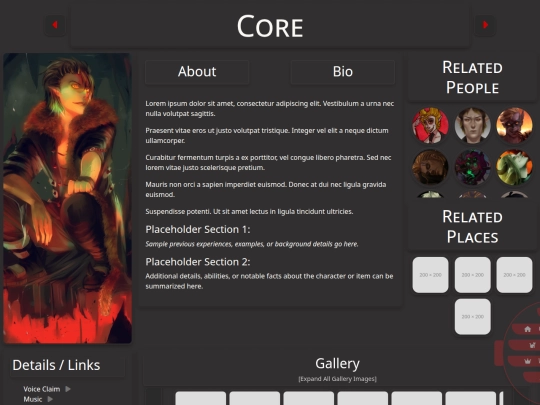Click the "Suspendisse potenti" paragraph
Viewport: 540px width, 405px height.
(x=249, y=211)
